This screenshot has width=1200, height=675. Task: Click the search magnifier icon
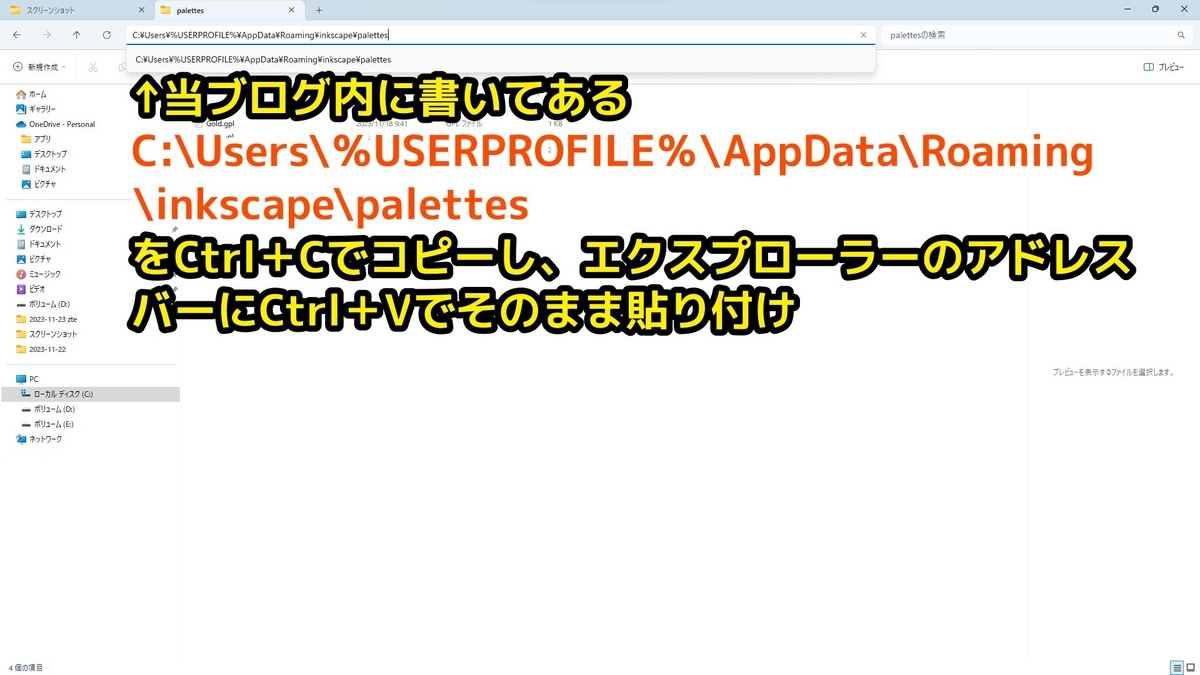tap(1181, 34)
